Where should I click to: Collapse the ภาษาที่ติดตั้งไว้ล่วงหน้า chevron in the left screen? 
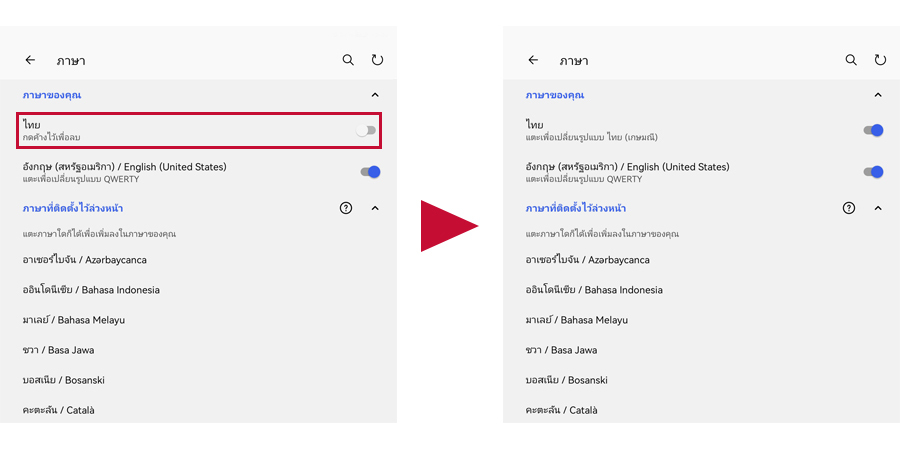[x=375, y=208]
